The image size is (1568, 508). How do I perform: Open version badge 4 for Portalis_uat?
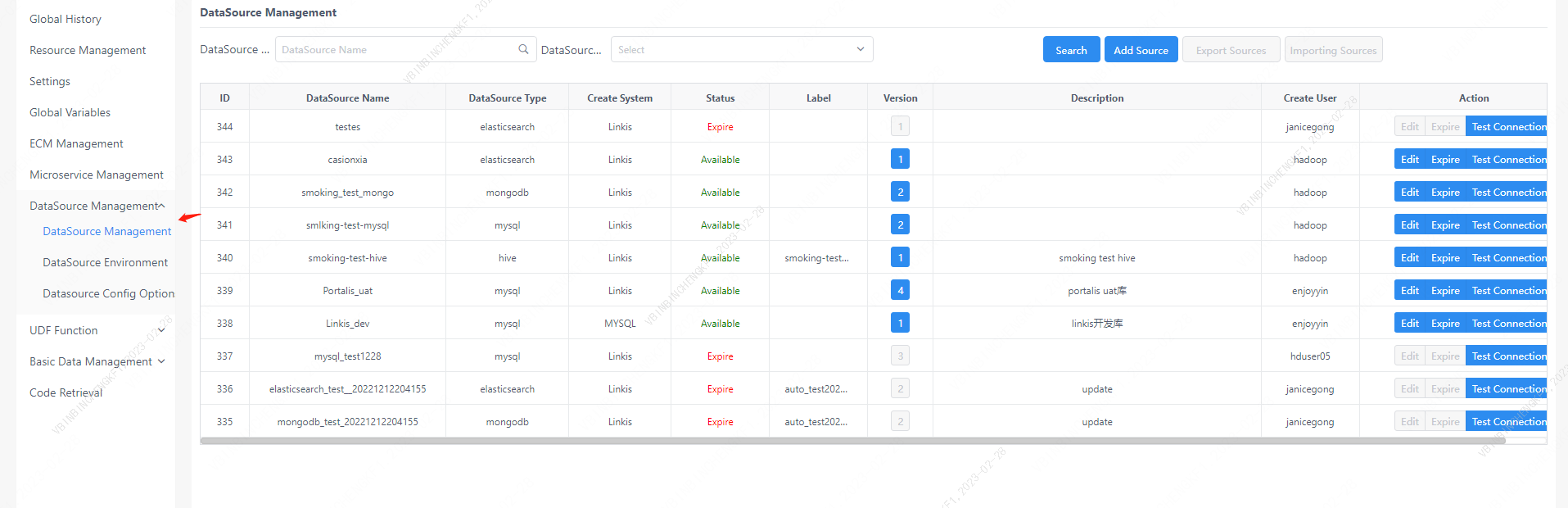900,290
